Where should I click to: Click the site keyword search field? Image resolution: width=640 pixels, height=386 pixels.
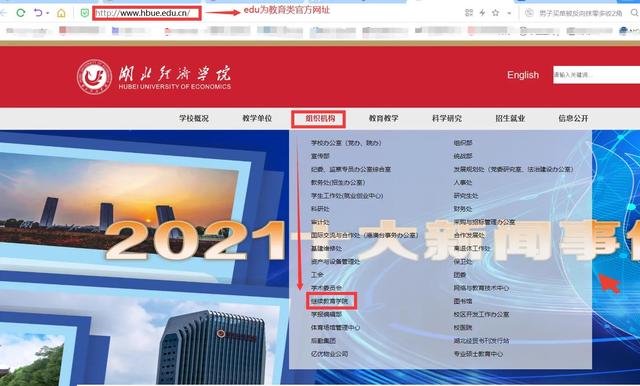click(596, 75)
